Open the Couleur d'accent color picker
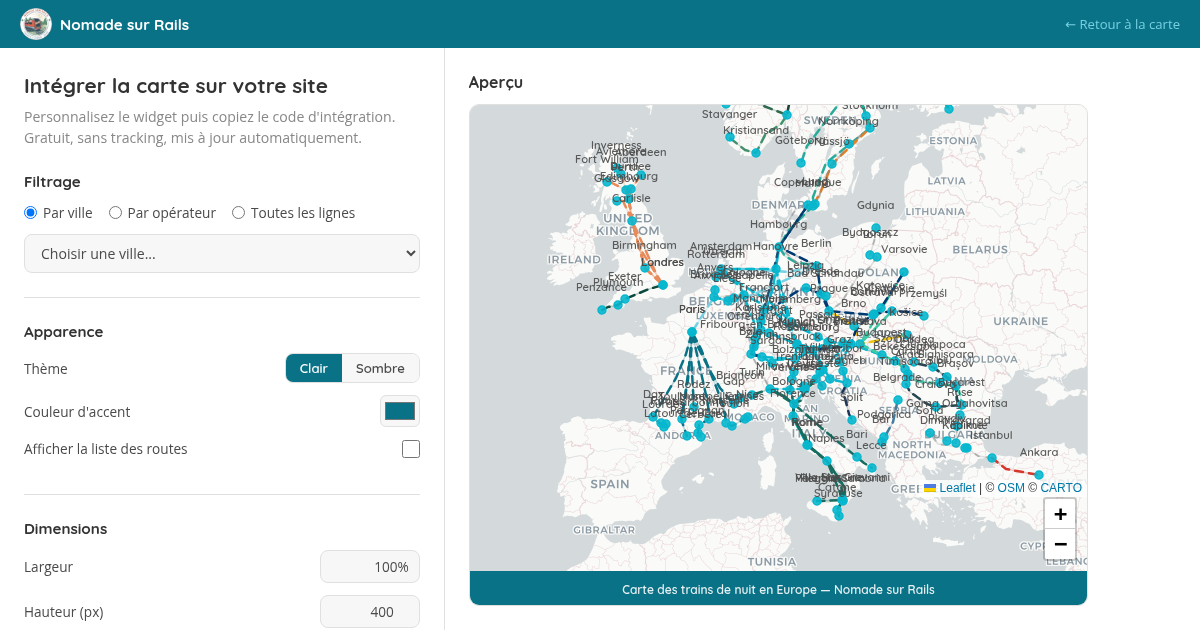This screenshot has width=1200, height=630. click(x=400, y=411)
